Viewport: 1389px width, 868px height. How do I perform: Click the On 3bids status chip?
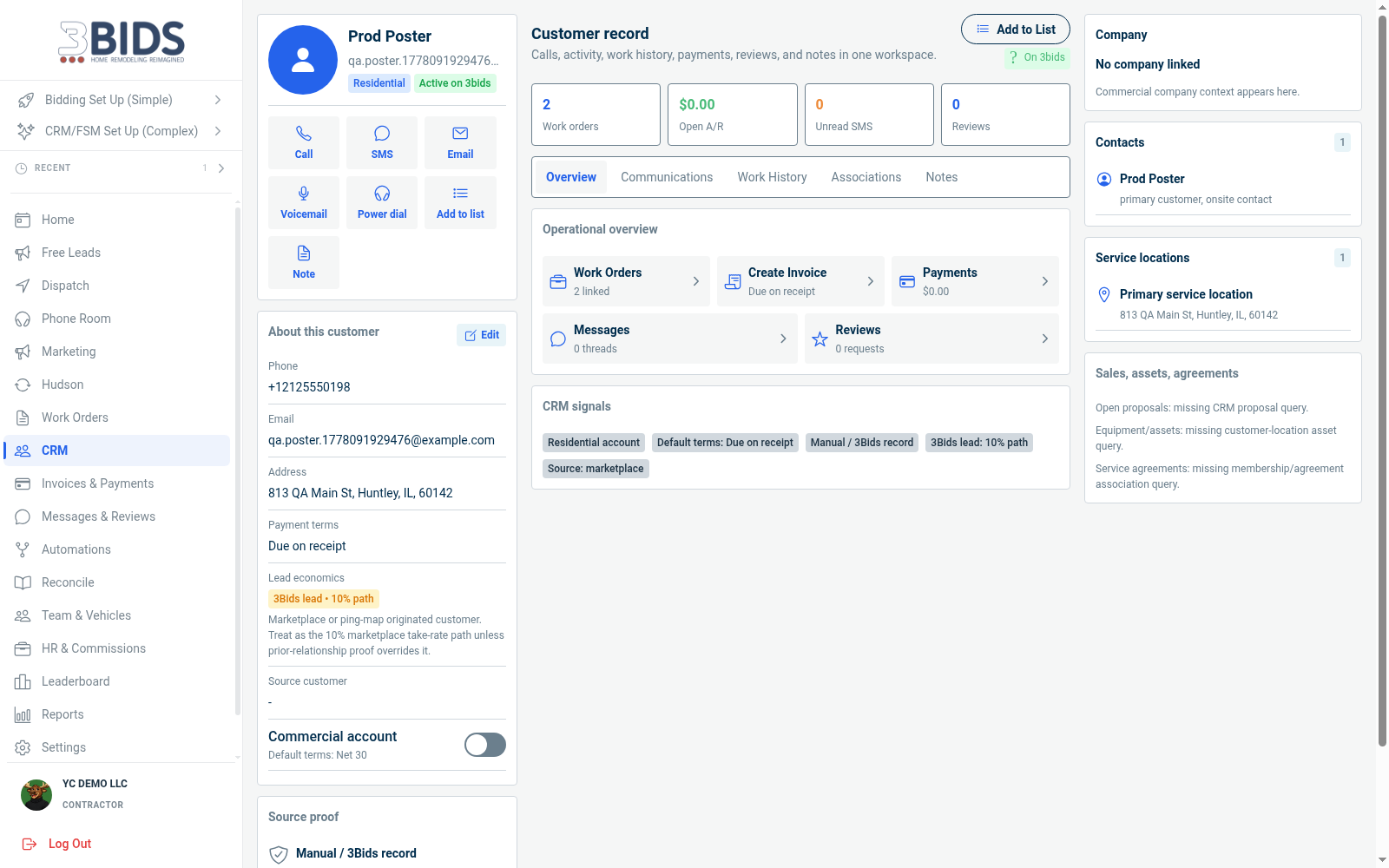tap(1037, 57)
